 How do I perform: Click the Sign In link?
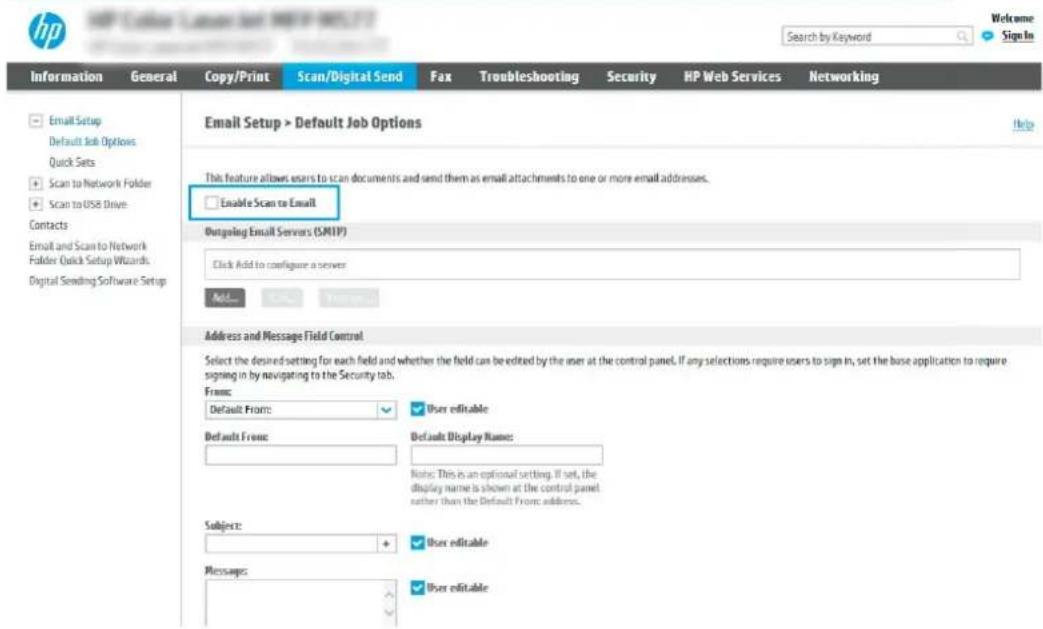[1018, 36]
